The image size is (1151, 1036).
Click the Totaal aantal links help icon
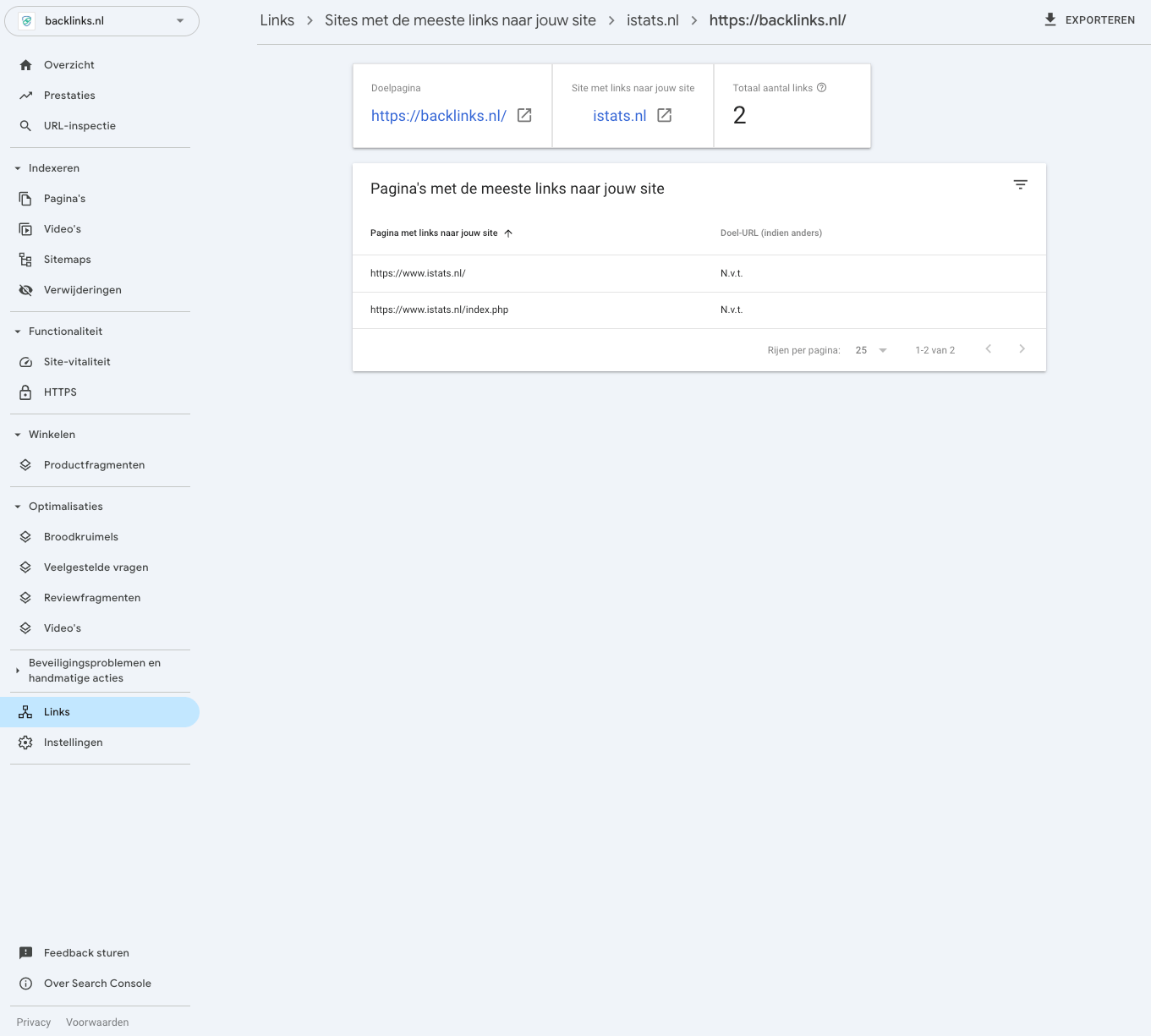[x=821, y=87]
